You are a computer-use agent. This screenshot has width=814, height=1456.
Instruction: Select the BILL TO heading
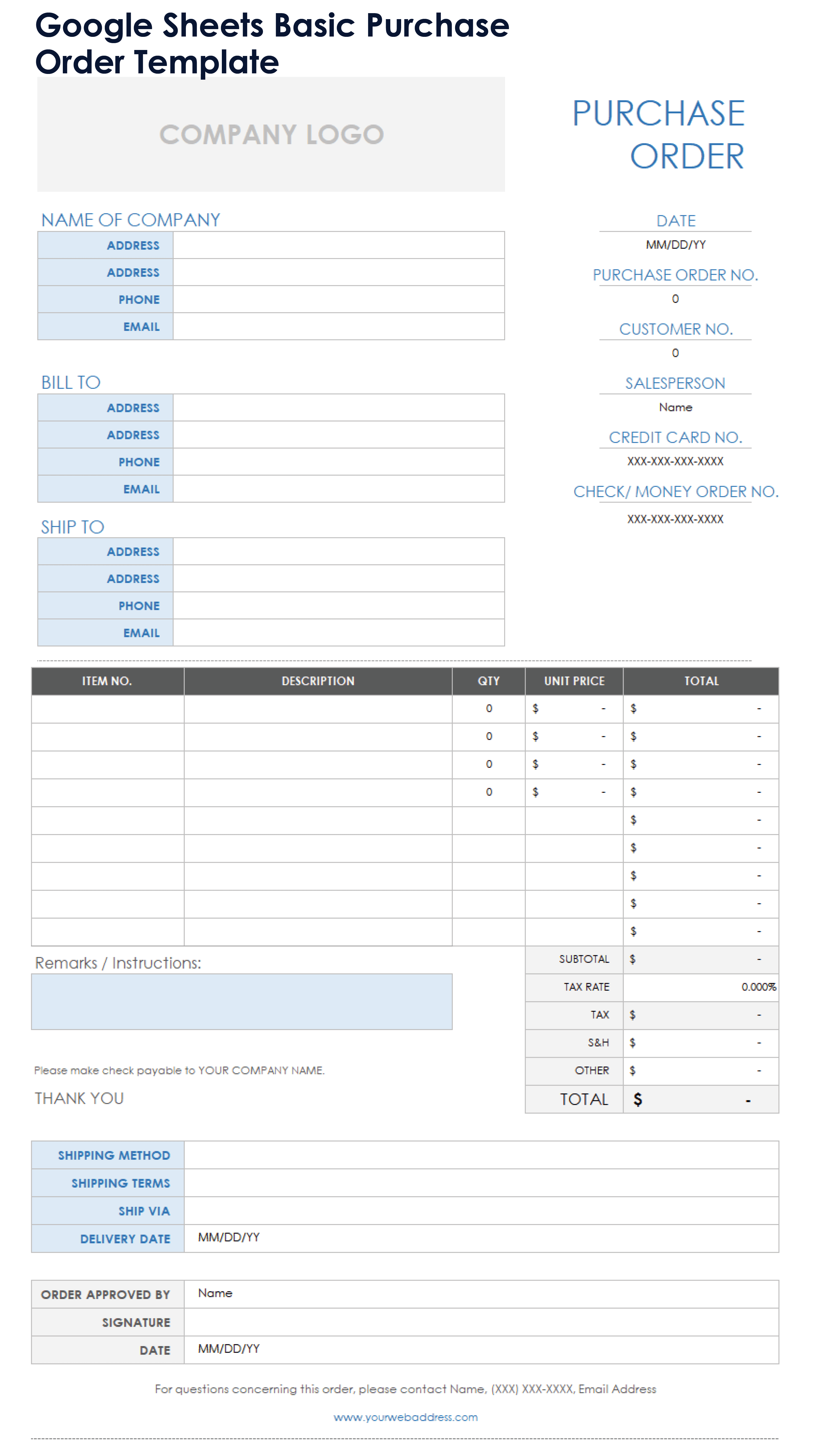click(x=71, y=383)
